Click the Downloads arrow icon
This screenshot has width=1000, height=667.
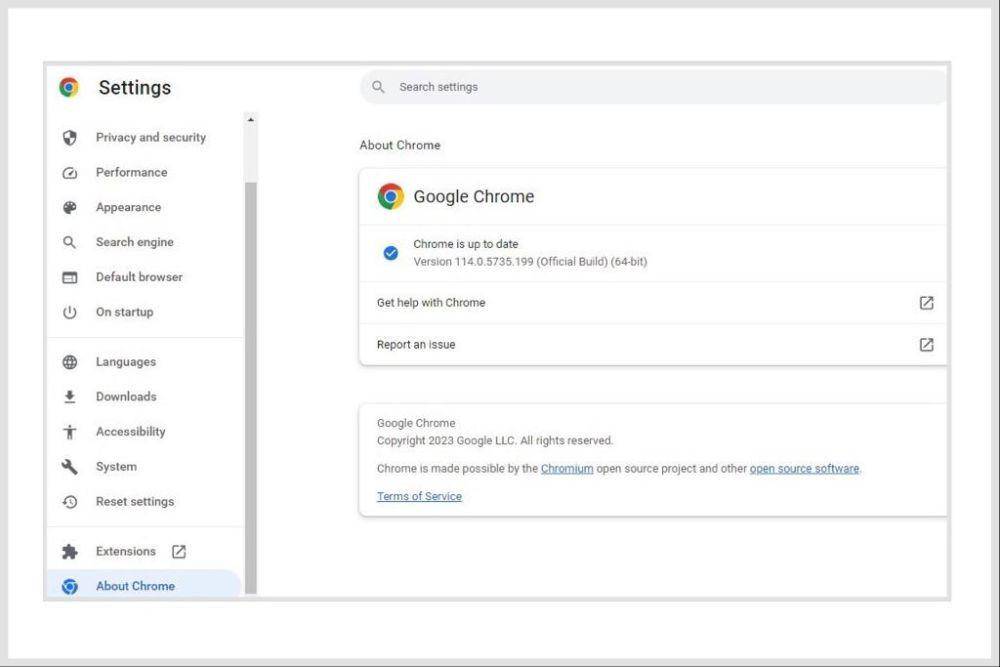(x=70, y=397)
